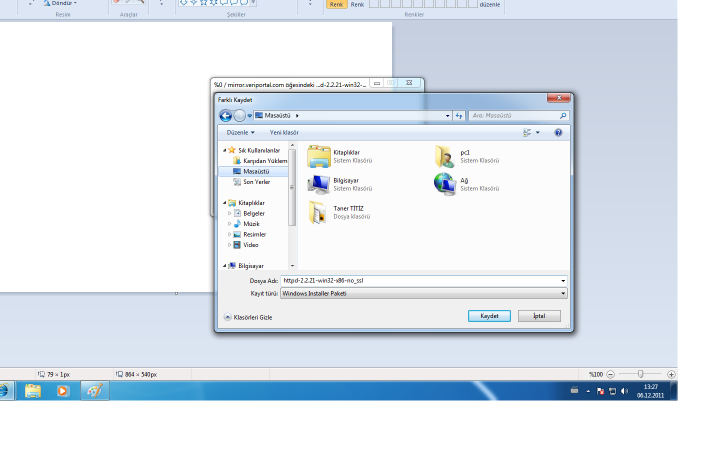Collapse the Kitaplıklar tree group

[x=224, y=202]
